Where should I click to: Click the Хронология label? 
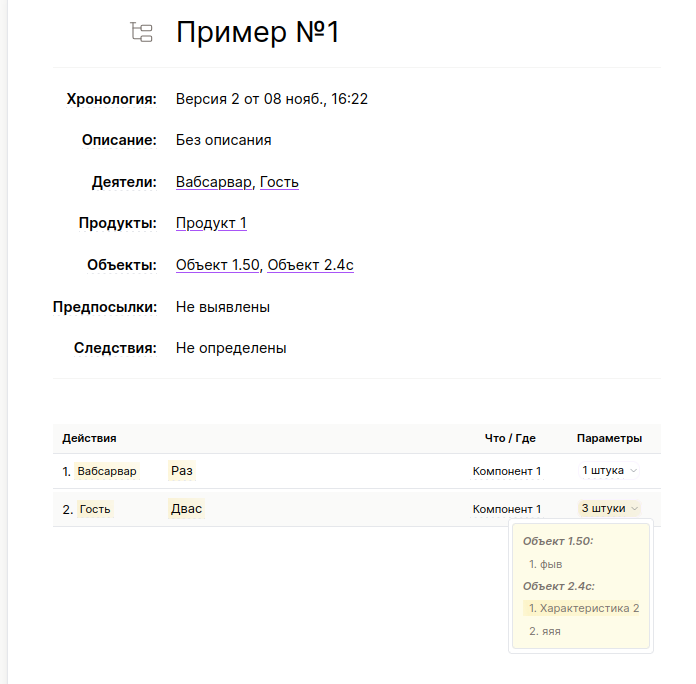click(x=111, y=99)
